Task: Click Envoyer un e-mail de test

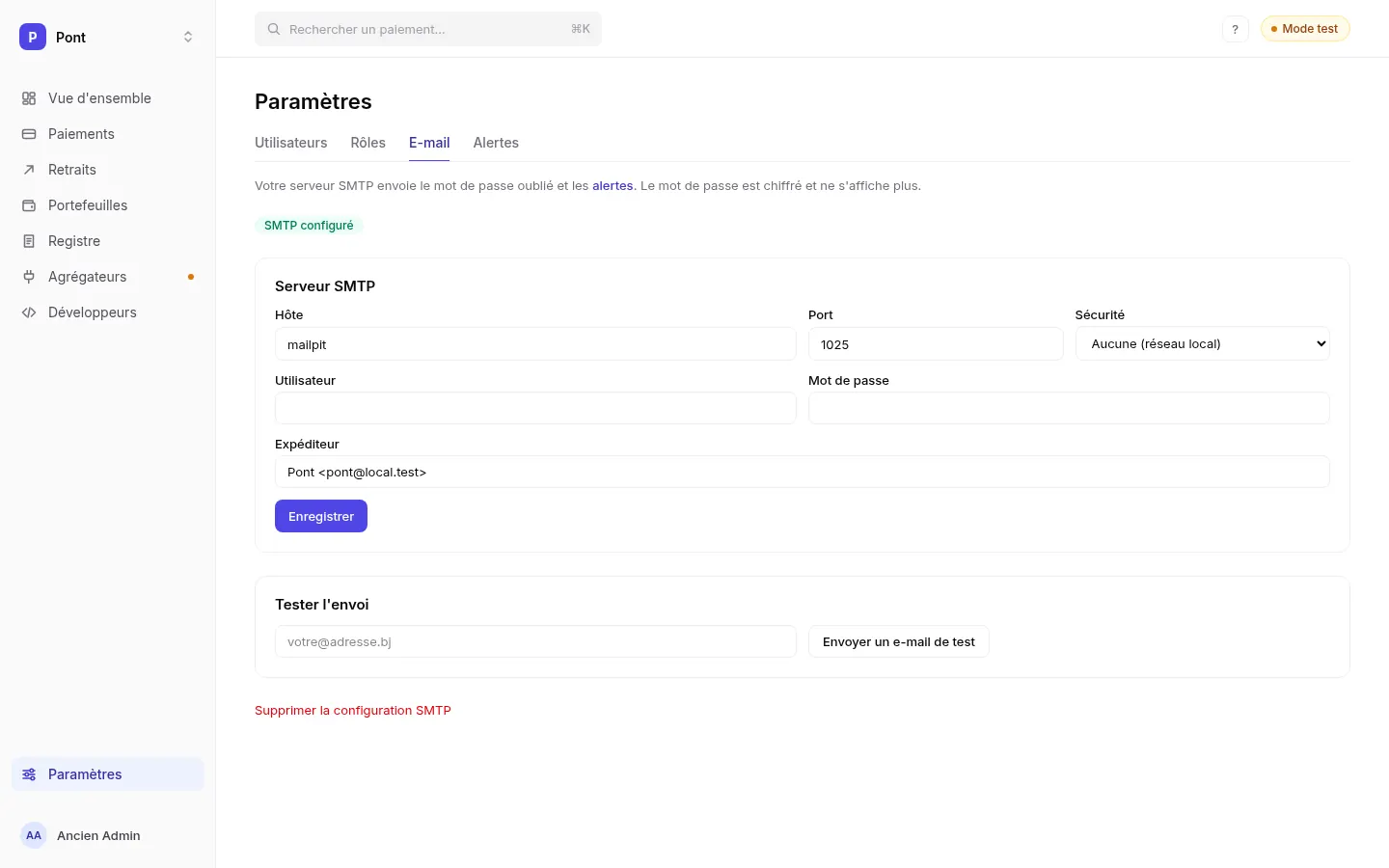Action: pyautogui.click(x=898, y=641)
